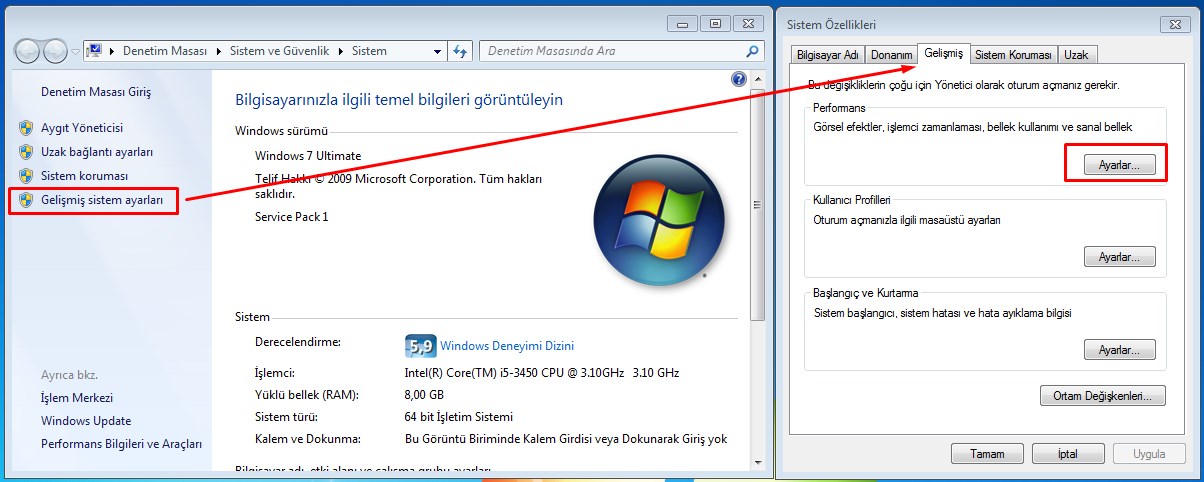Viewport: 1204px width, 482px height.
Task: Select the Uzak tab
Action: click(x=1076, y=55)
